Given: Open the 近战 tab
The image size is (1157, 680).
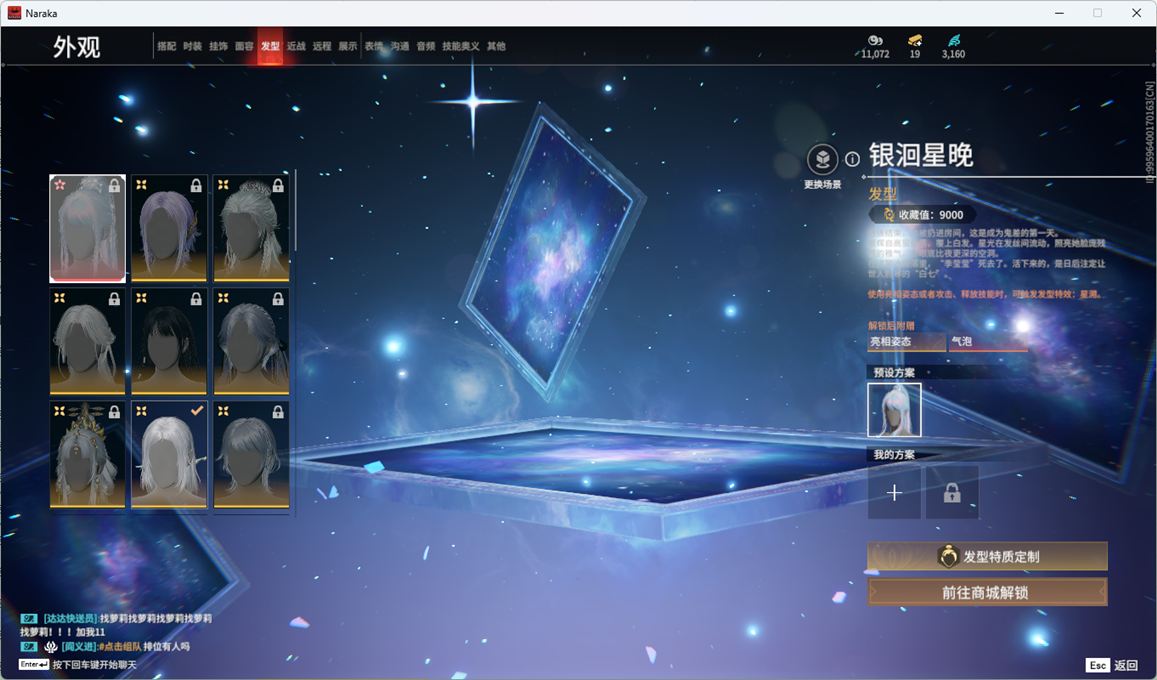Looking at the screenshot, I should click(x=296, y=46).
